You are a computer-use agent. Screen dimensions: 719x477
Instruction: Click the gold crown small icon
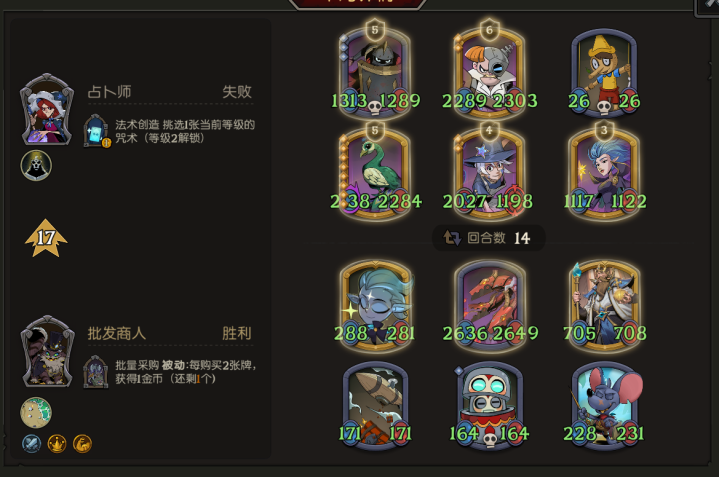pos(57,444)
